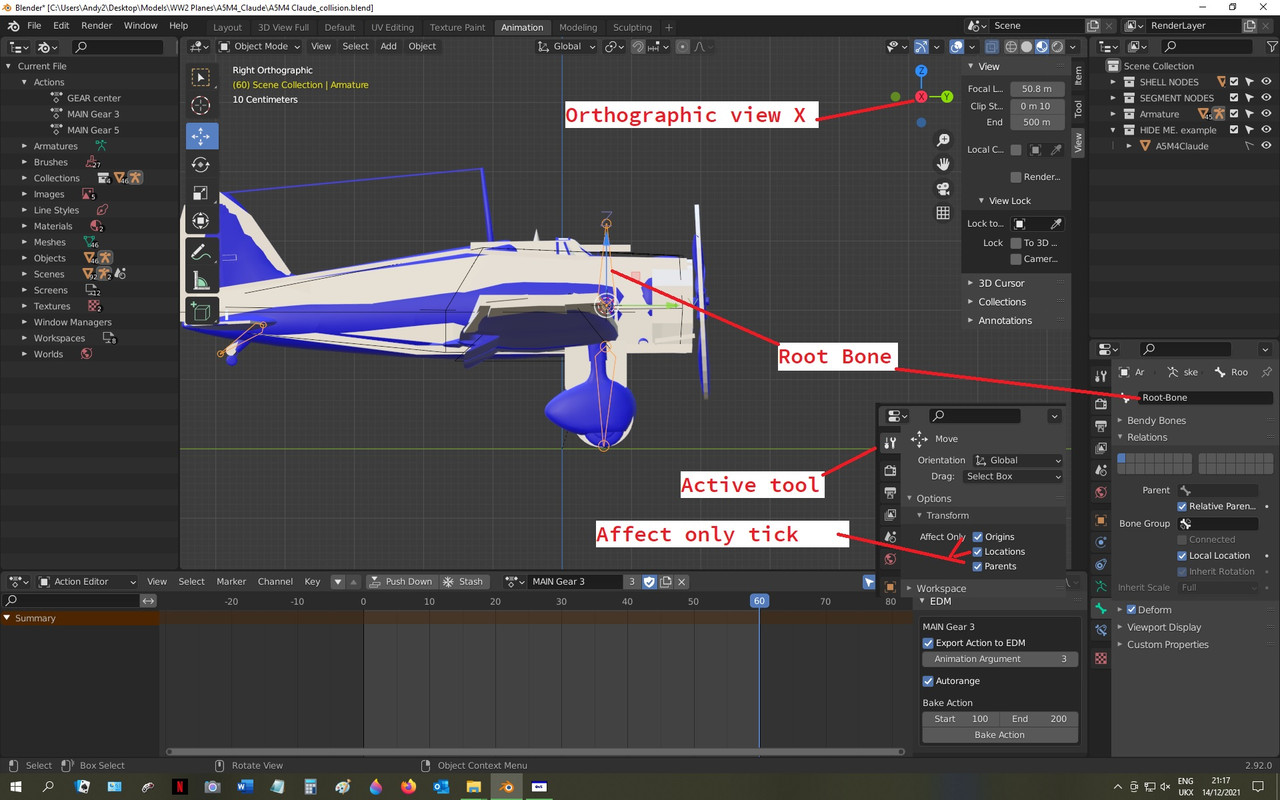This screenshot has width=1280, height=800.
Task: Click the Blender icon on the taskbar
Action: coord(506,787)
